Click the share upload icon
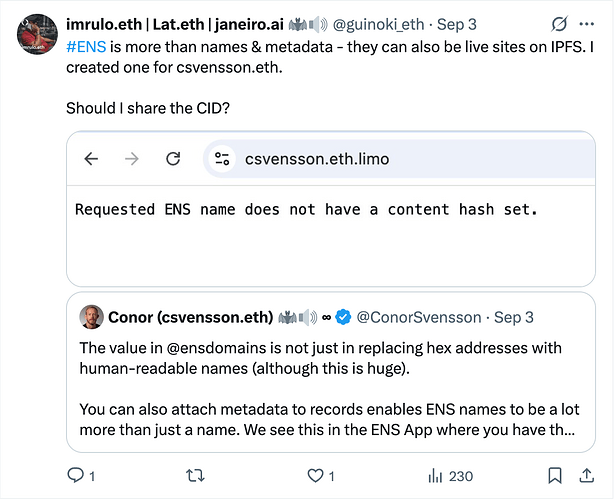 coord(590,476)
